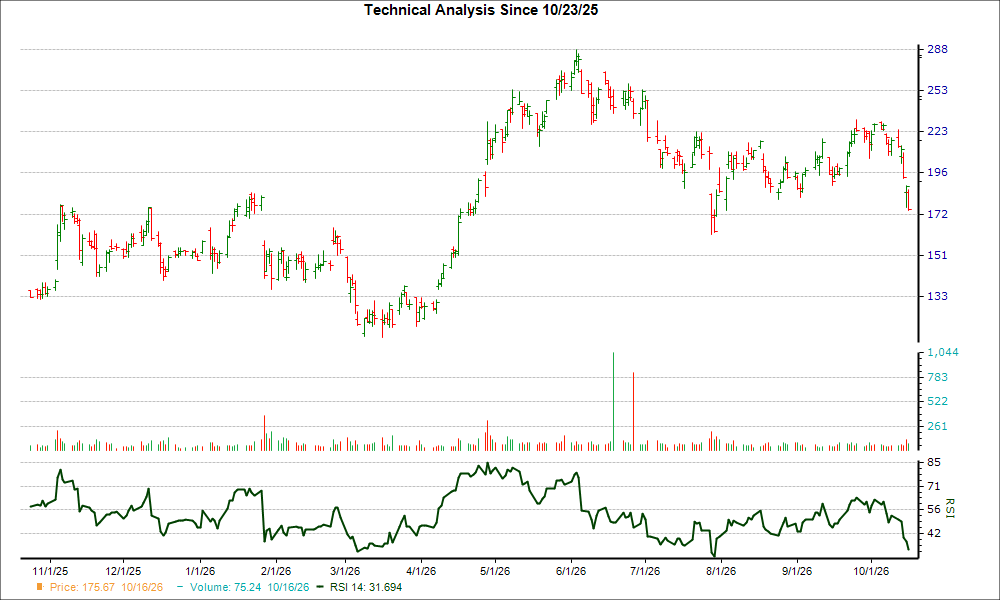Click the 'Price: 175.67 10/16/26' legend text
This screenshot has width=1000, height=600.
[x=107, y=587]
